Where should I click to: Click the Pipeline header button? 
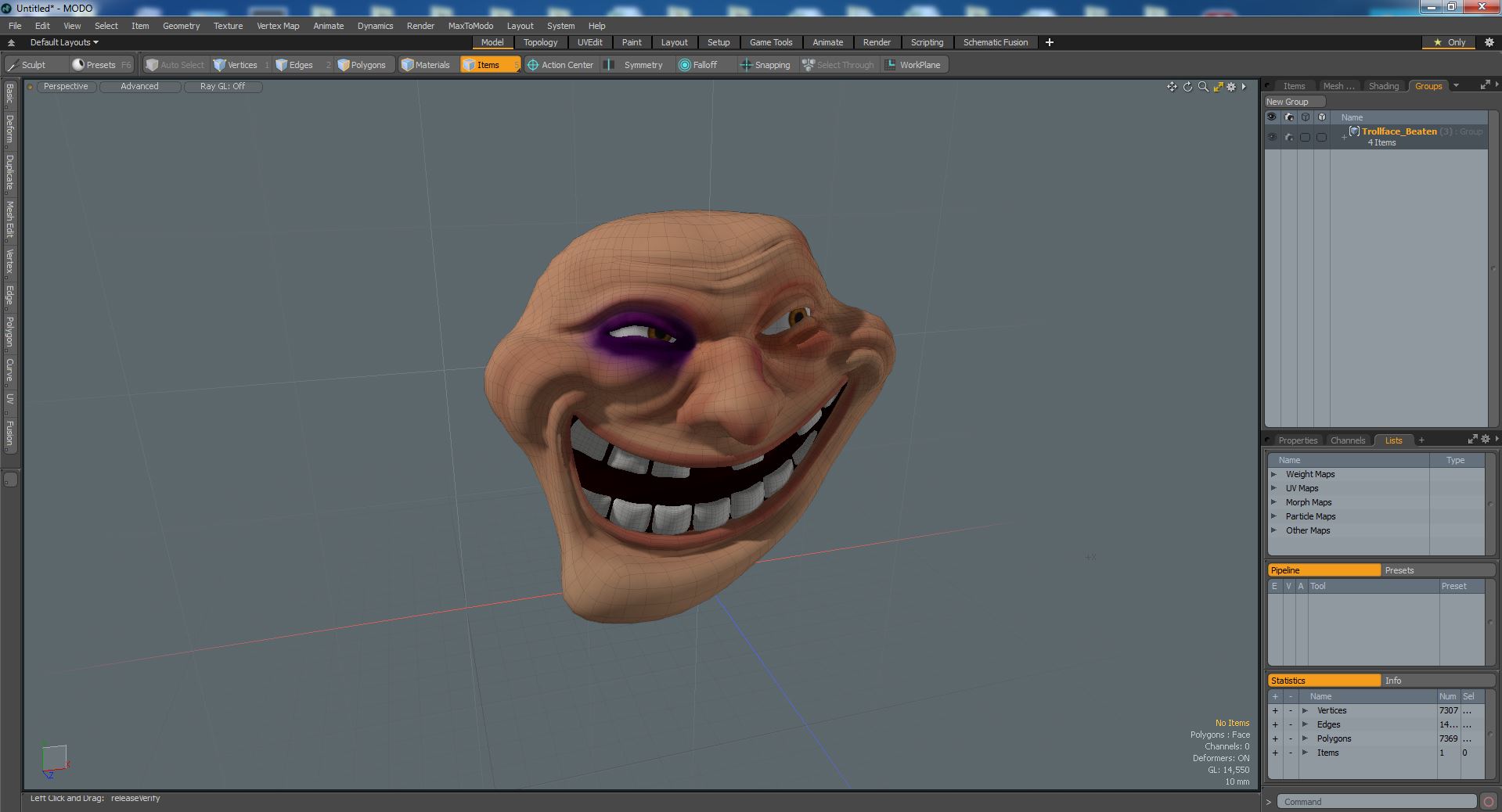(x=1324, y=570)
